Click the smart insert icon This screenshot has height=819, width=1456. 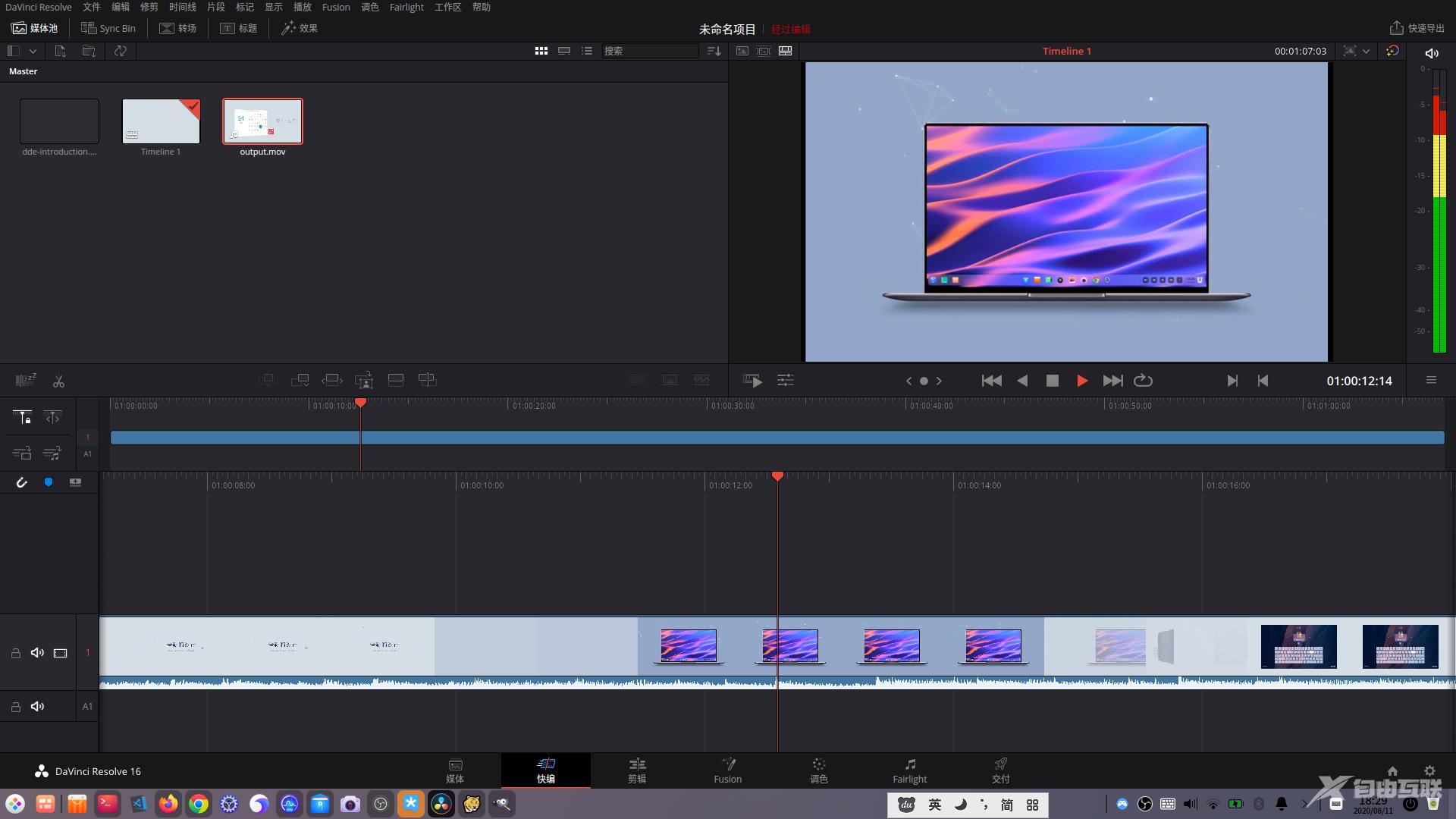coord(268,380)
